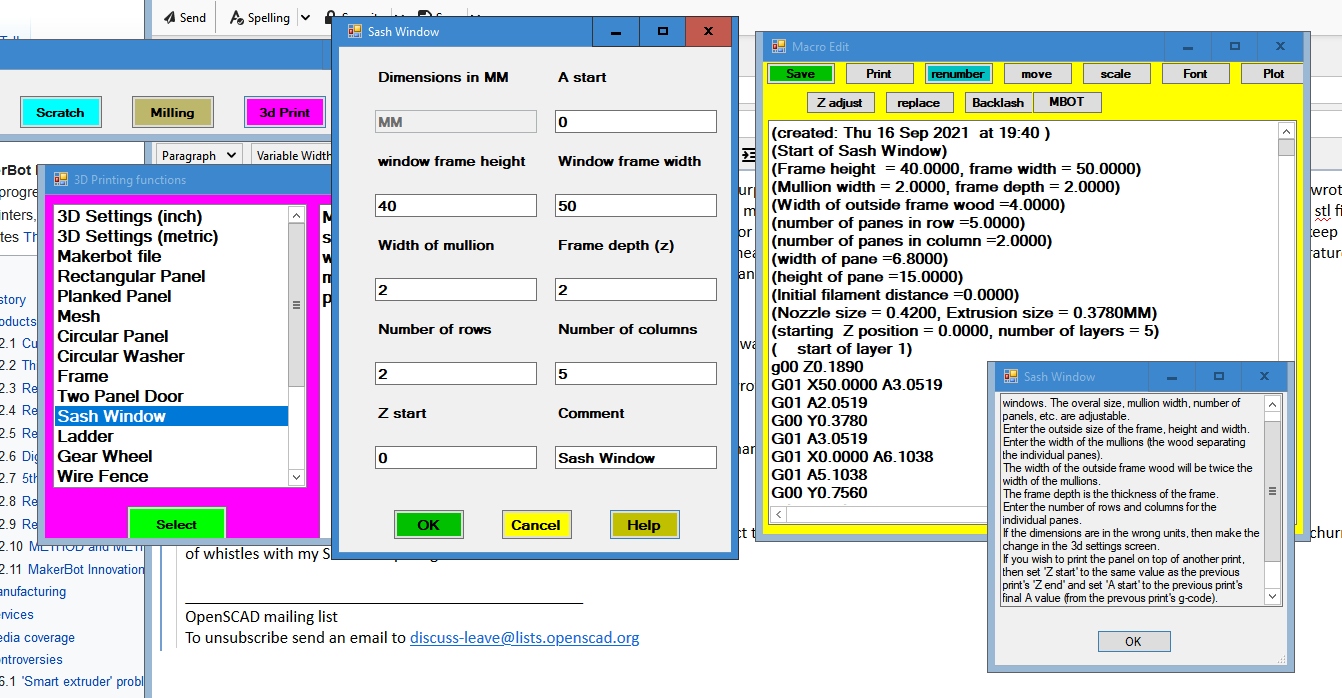1342x698 pixels.
Task: Open the magenta 3d Print mode
Action: [284, 112]
